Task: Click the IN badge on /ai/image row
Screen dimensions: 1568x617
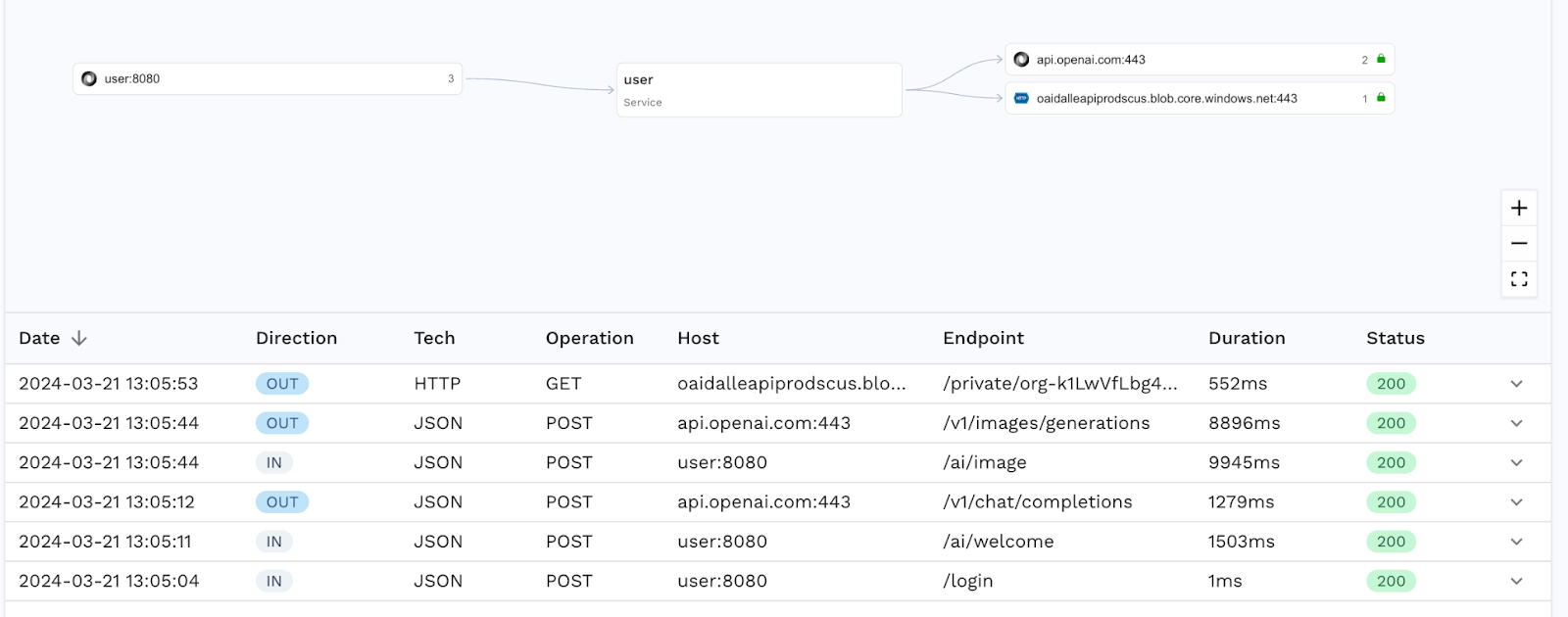Action: tap(274, 462)
